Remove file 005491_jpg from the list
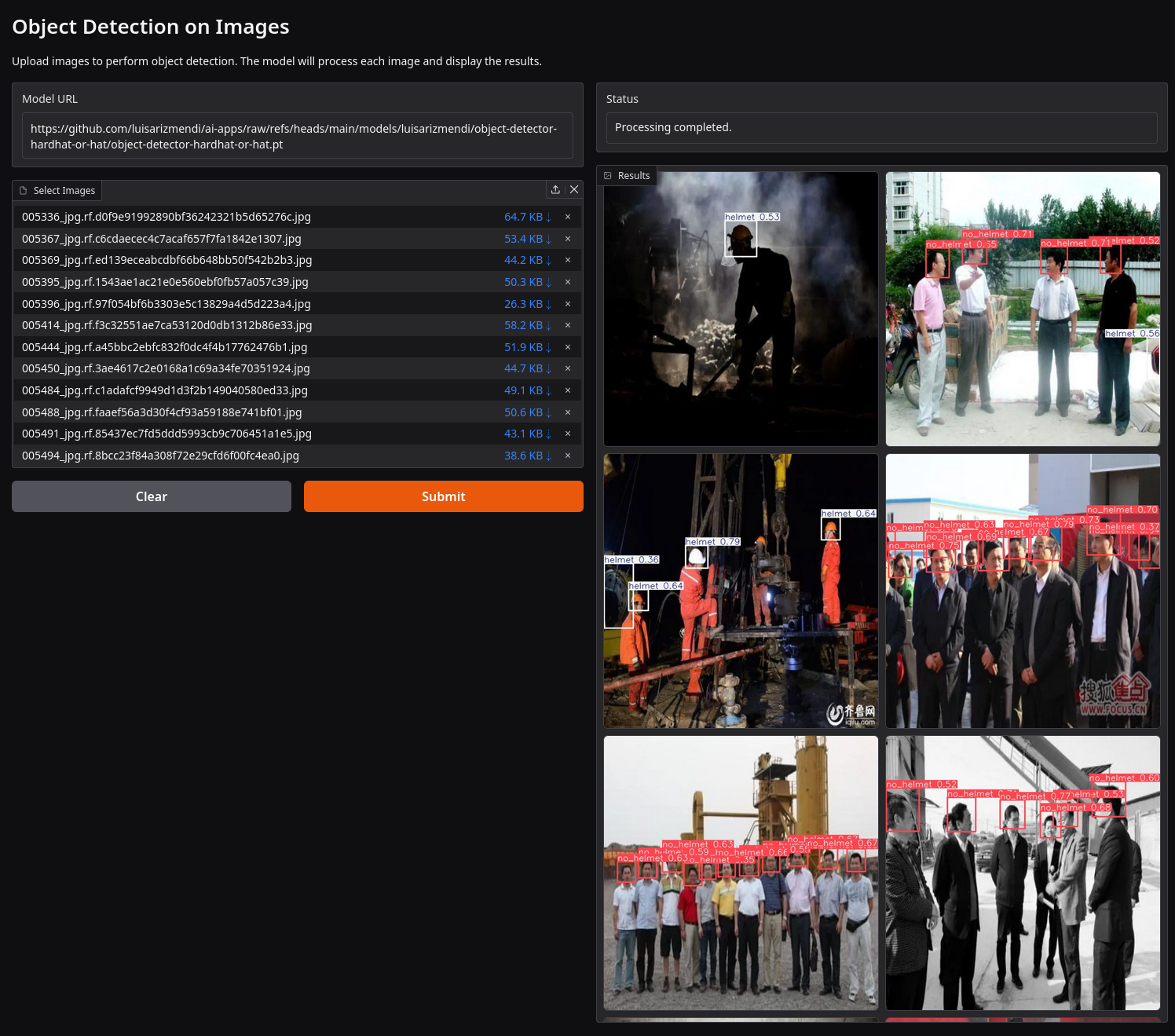 (x=568, y=434)
